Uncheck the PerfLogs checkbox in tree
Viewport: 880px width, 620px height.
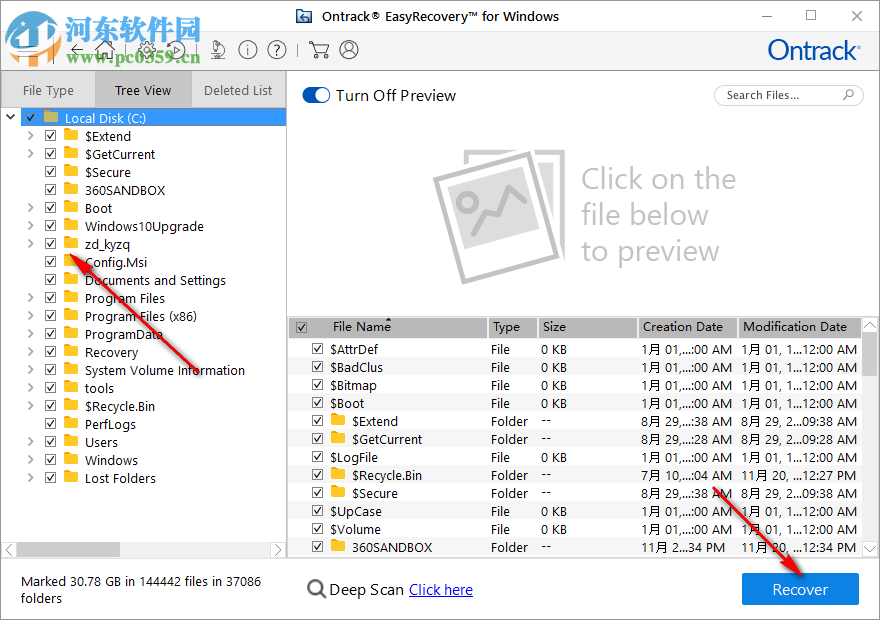pos(51,424)
